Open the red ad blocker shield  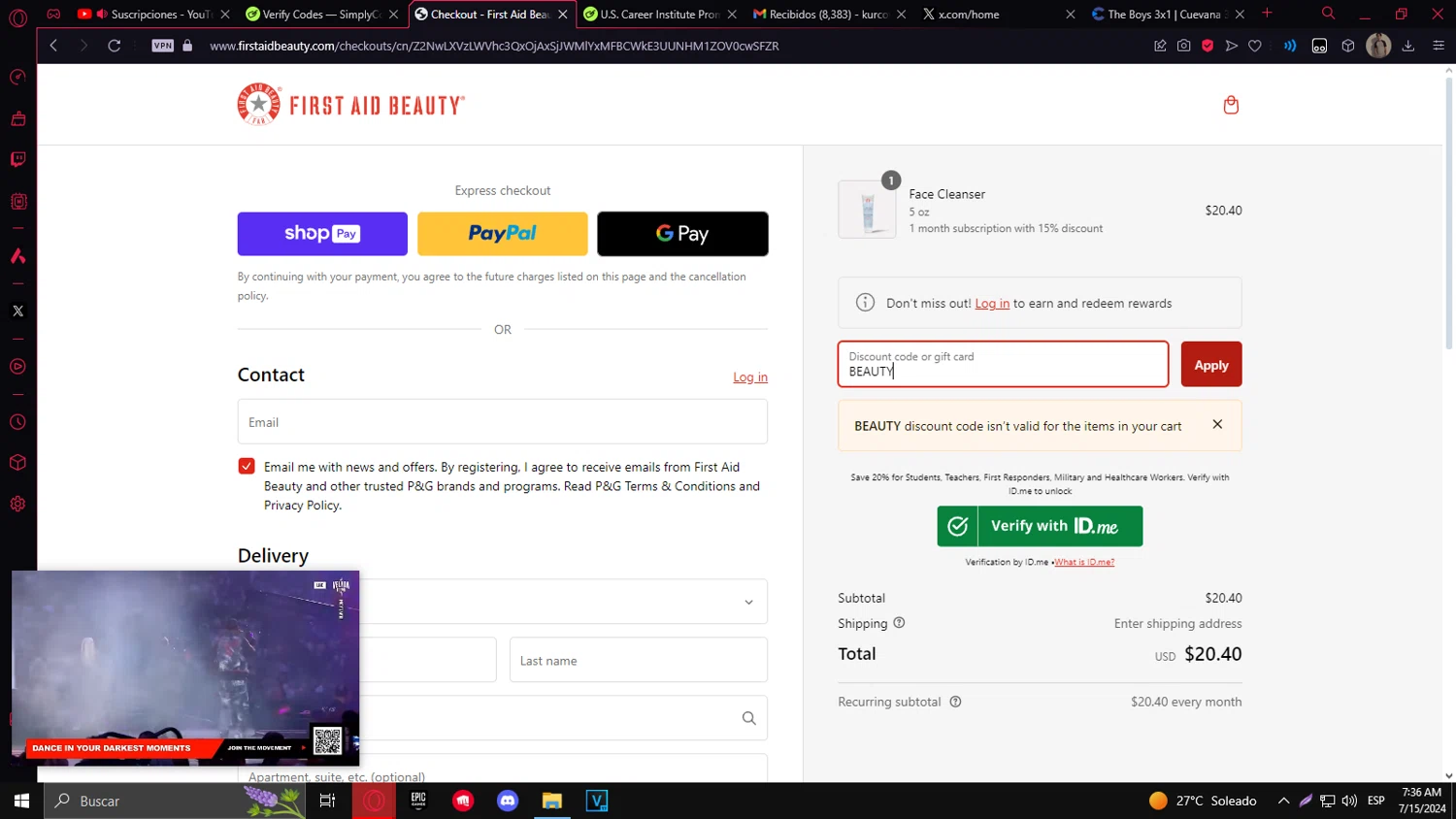[x=1208, y=46]
